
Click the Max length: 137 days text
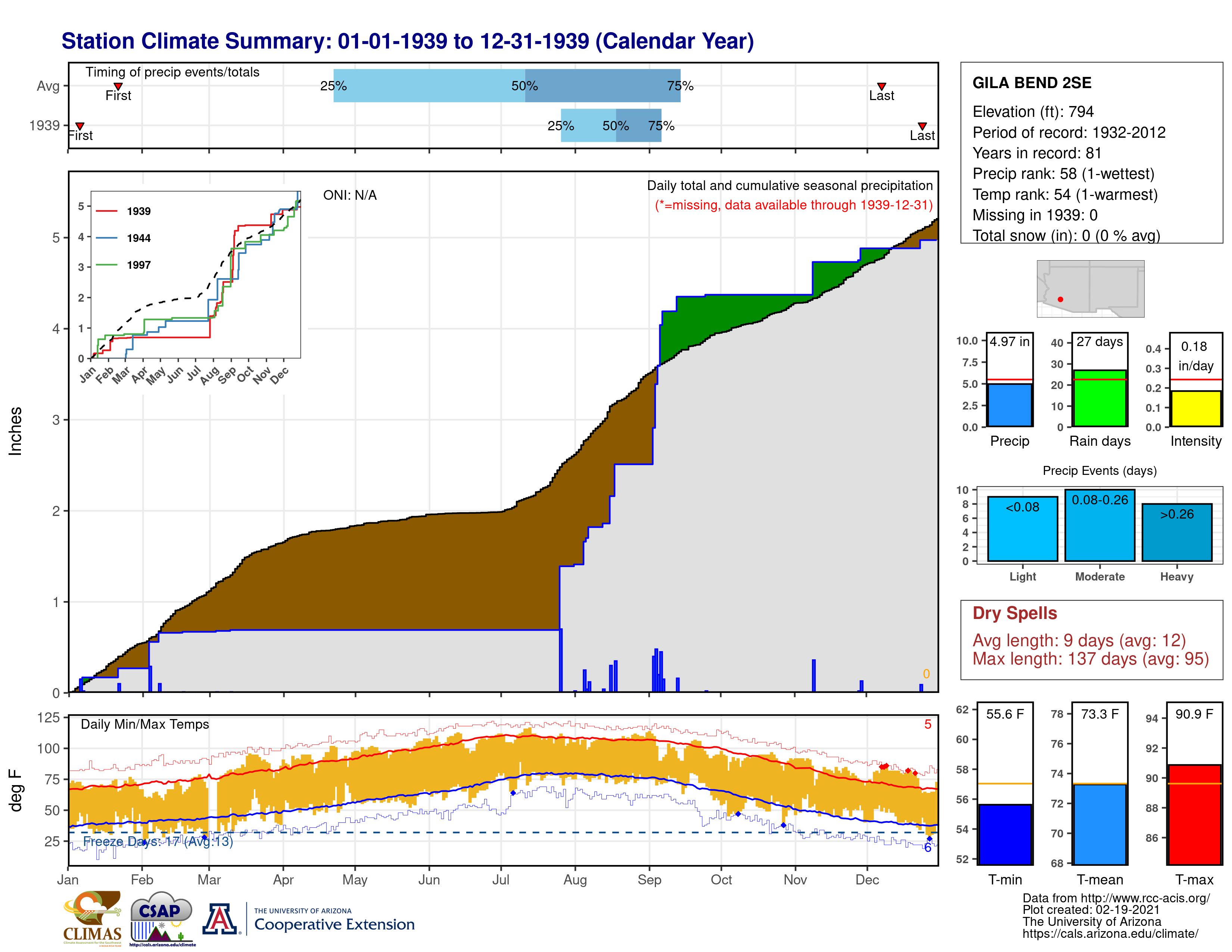click(x=1091, y=659)
